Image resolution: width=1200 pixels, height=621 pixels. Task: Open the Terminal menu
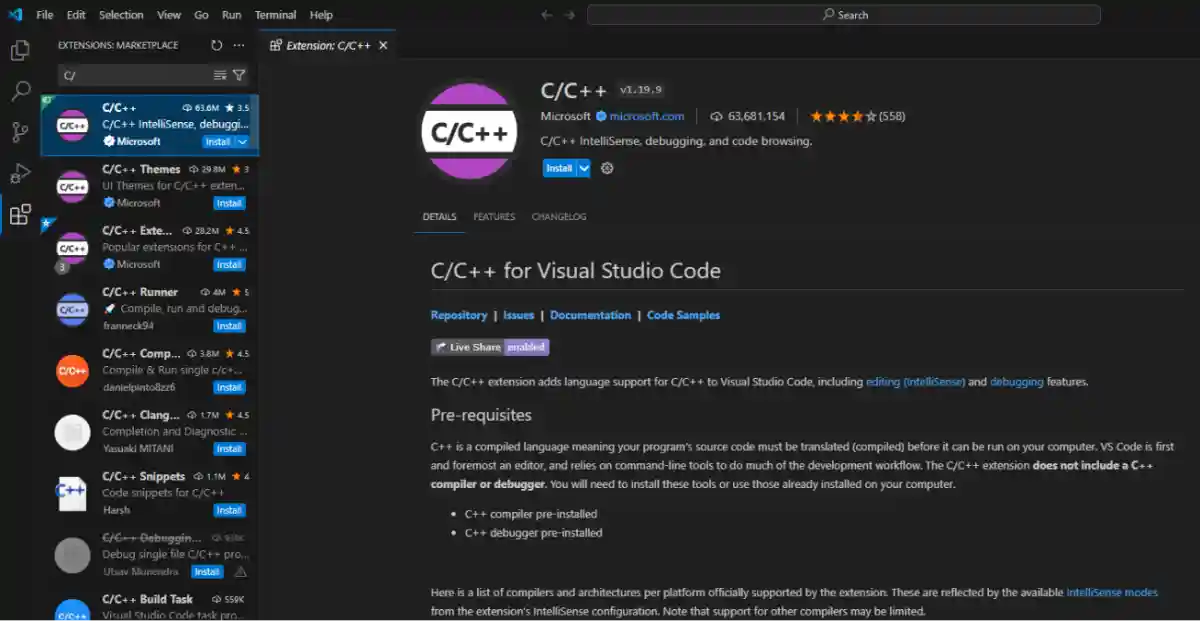coord(275,14)
